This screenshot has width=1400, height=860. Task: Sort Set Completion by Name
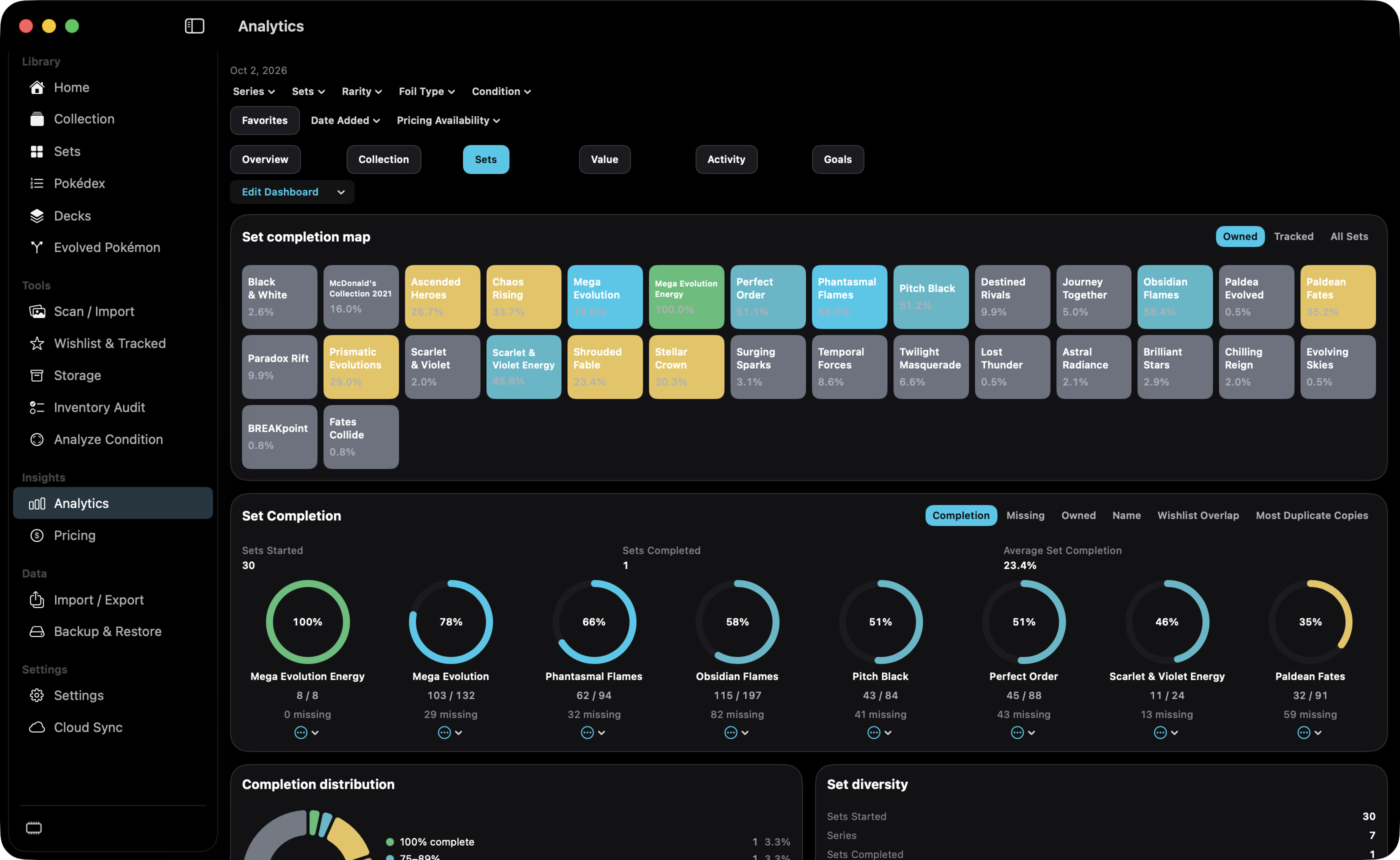pyautogui.click(x=1126, y=515)
